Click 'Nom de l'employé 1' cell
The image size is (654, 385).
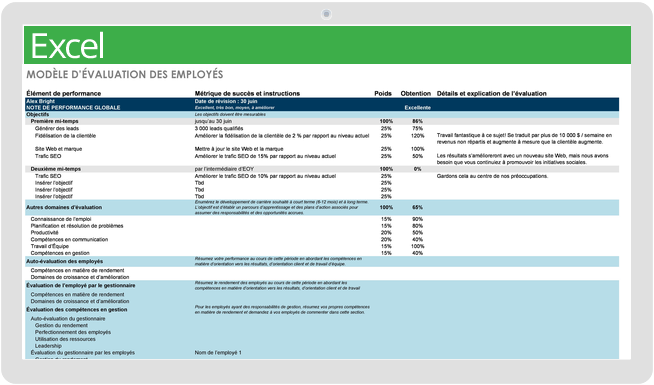(x=218, y=352)
